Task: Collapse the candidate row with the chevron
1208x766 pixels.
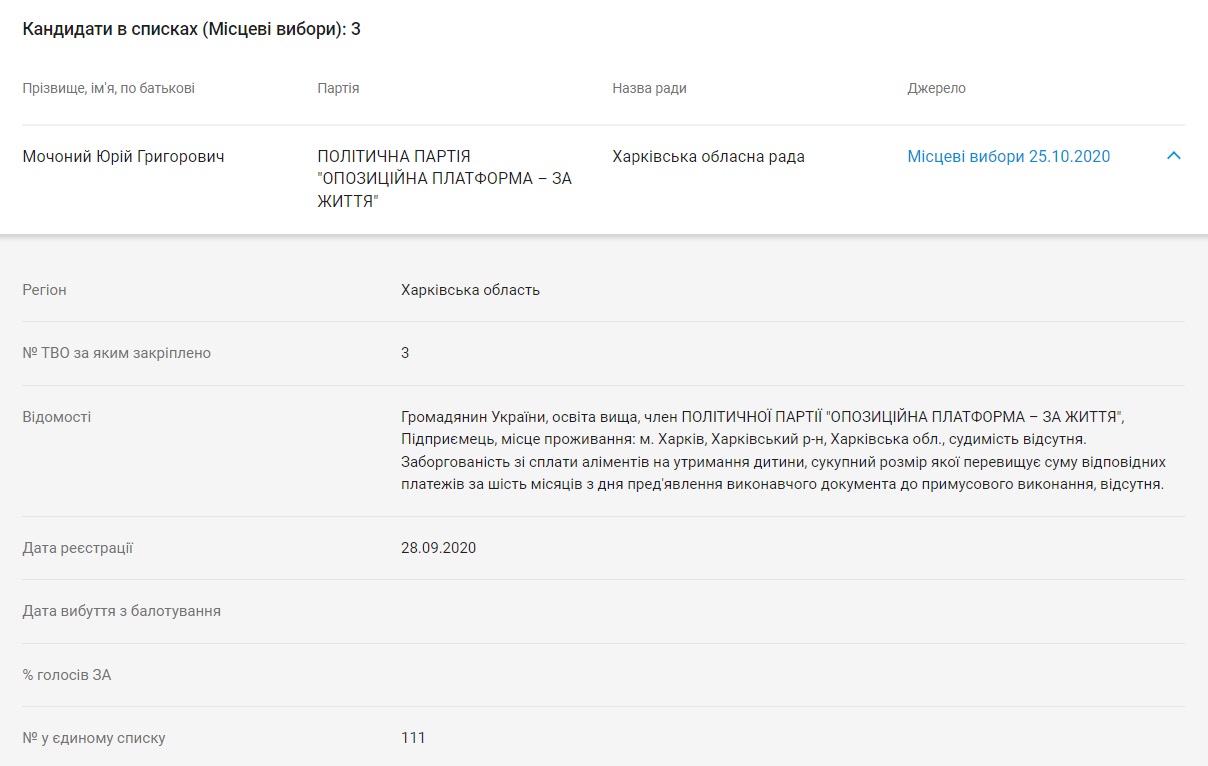Action: (x=1174, y=156)
